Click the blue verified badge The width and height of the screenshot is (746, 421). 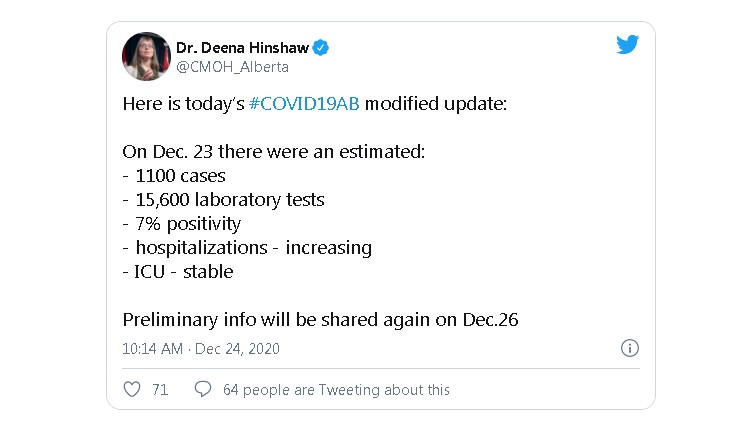coord(322,47)
